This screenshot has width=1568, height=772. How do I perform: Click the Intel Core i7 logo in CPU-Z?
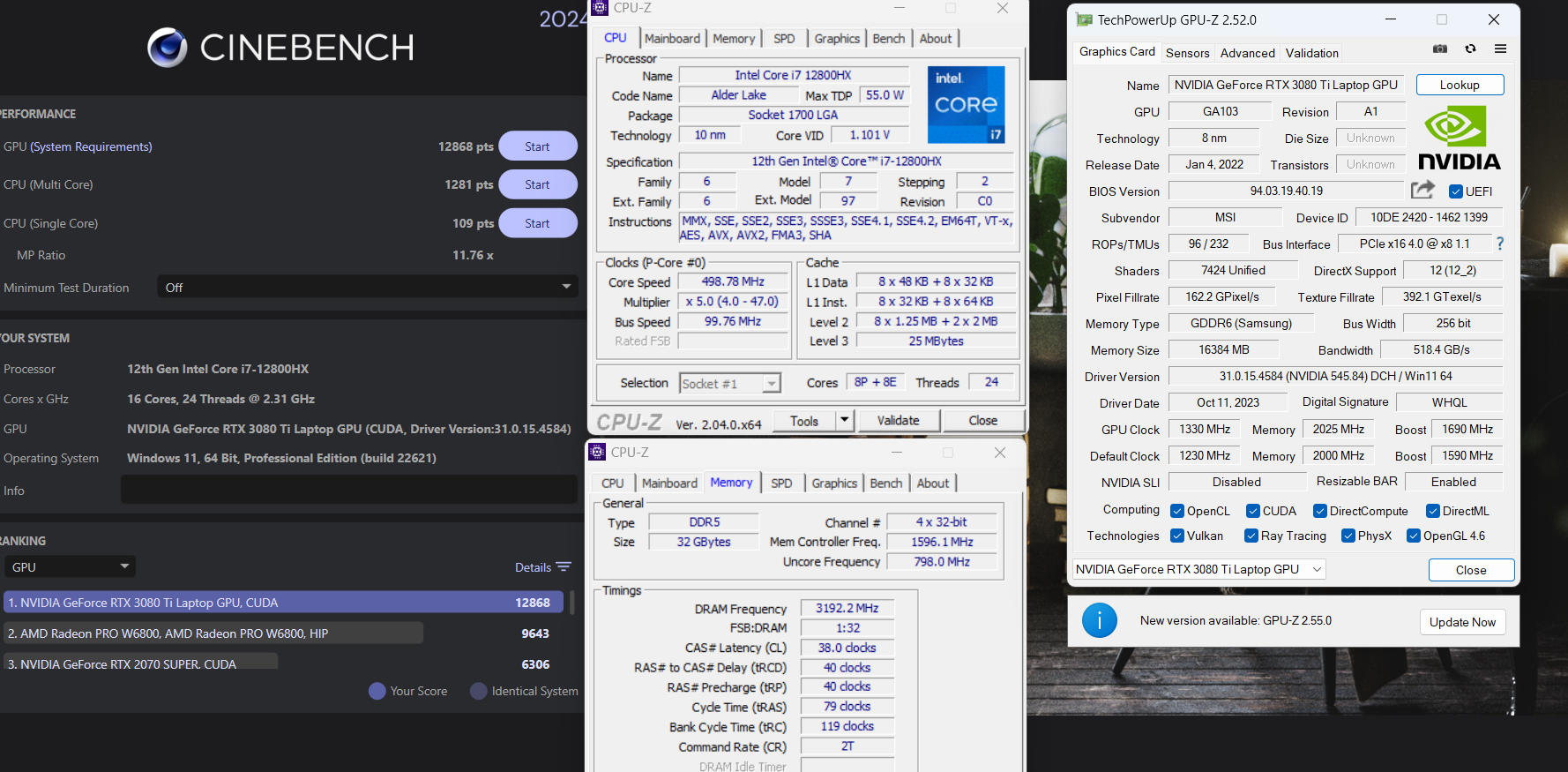(966, 104)
